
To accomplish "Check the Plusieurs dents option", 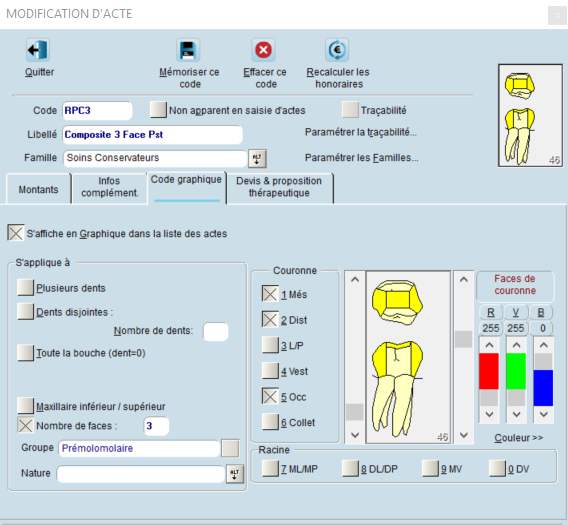I will pyautogui.click(x=25, y=288).
